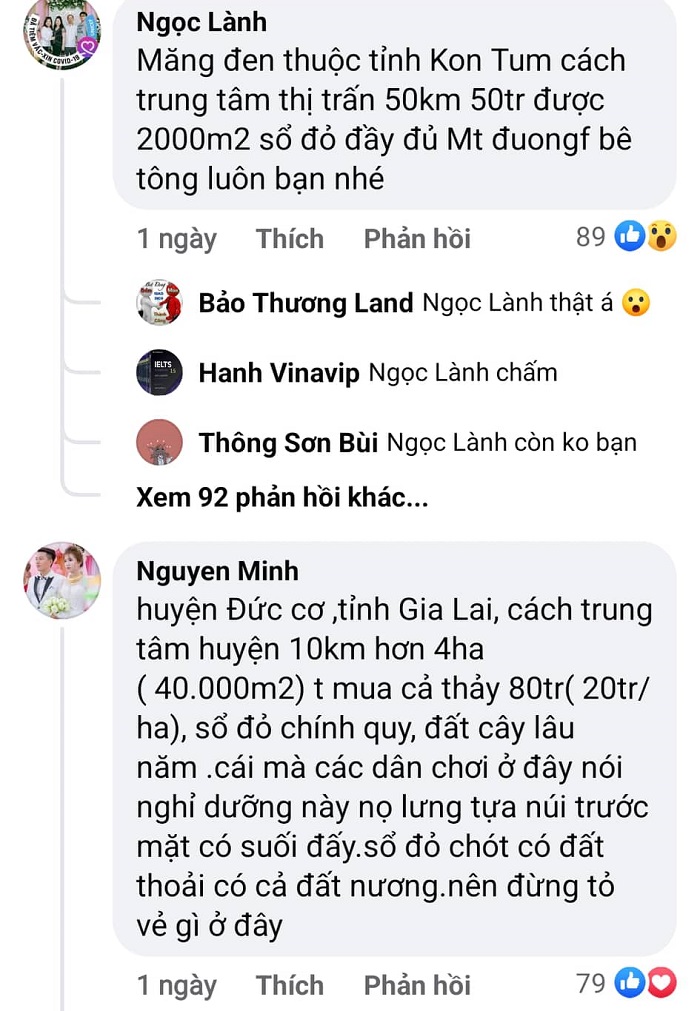
Task: Open Nguyen Minh's profile name link
Action: tap(218, 571)
